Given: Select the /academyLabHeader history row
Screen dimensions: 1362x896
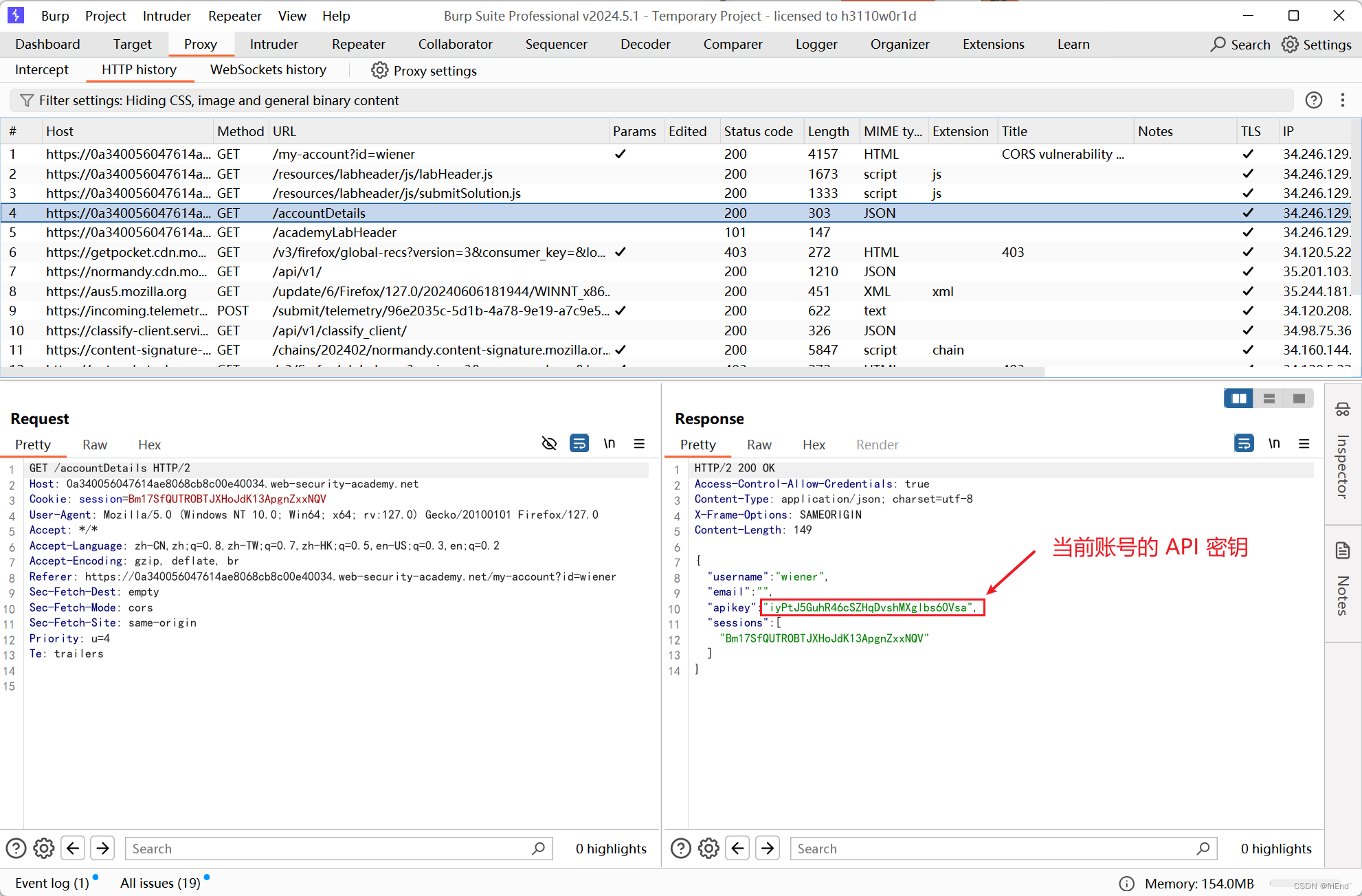Looking at the screenshot, I should (x=334, y=232).
